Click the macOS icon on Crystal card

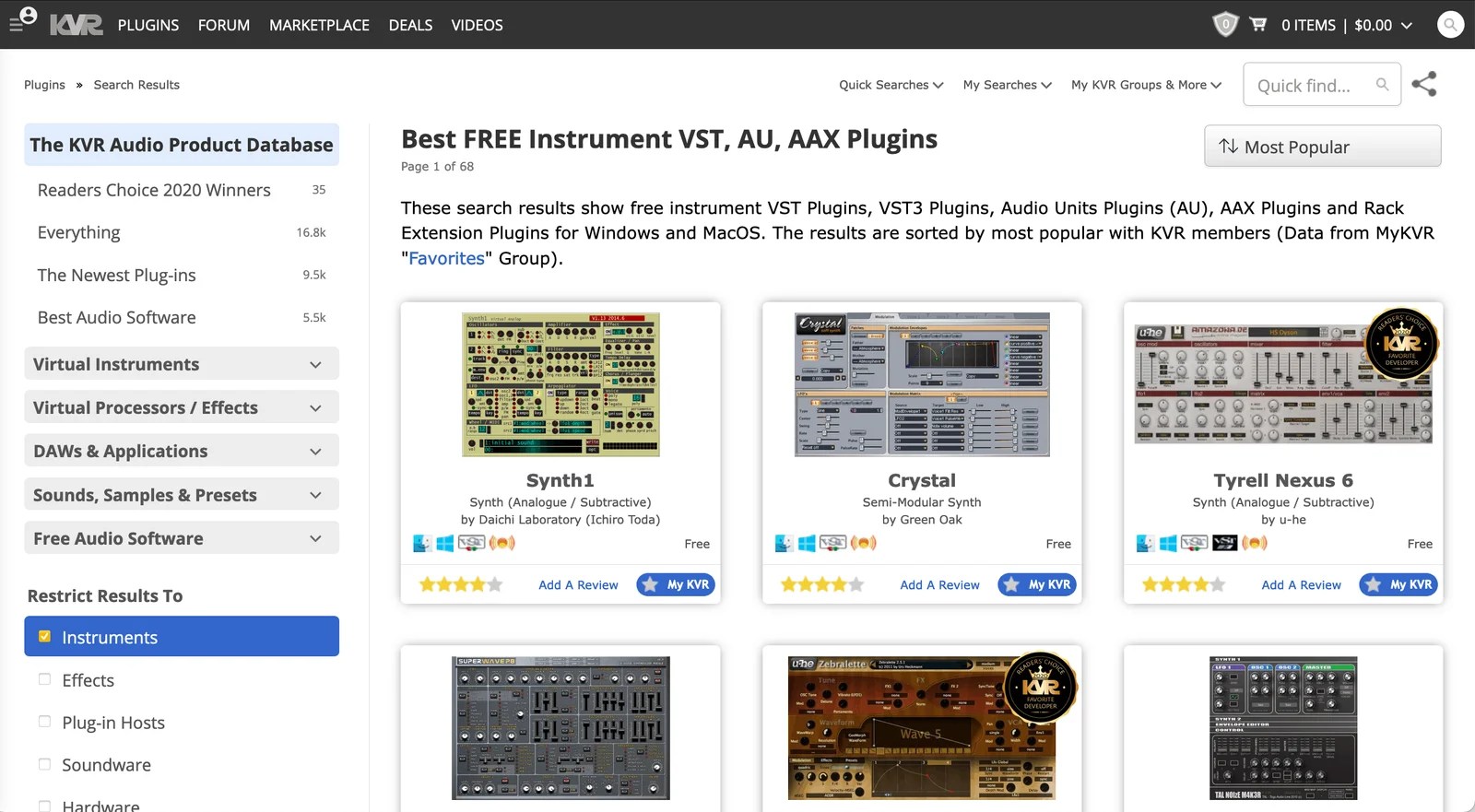click(x=784, y=544)
